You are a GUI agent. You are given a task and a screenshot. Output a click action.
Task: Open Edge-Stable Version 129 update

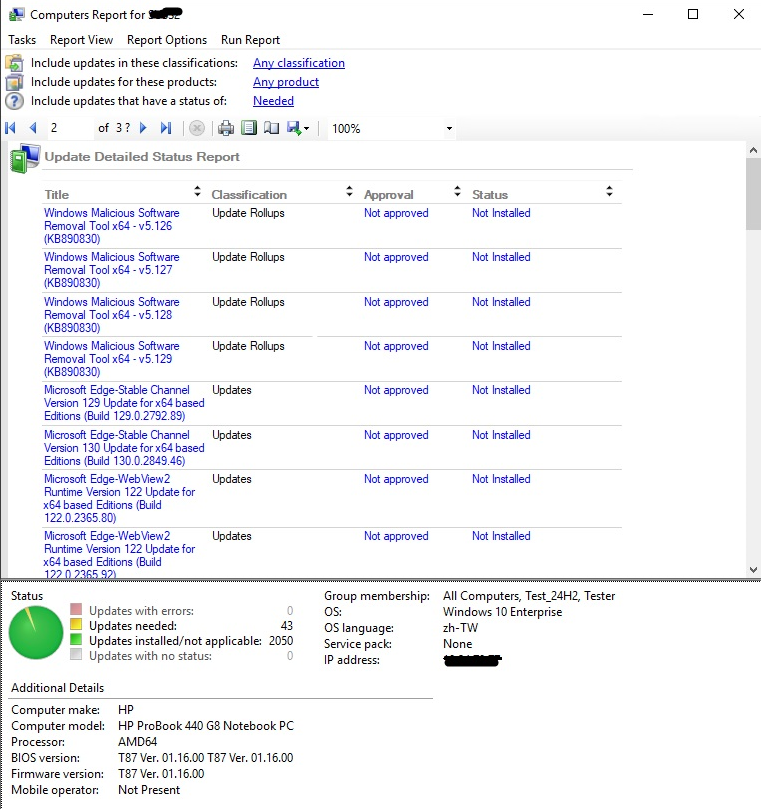pos(124,403)
